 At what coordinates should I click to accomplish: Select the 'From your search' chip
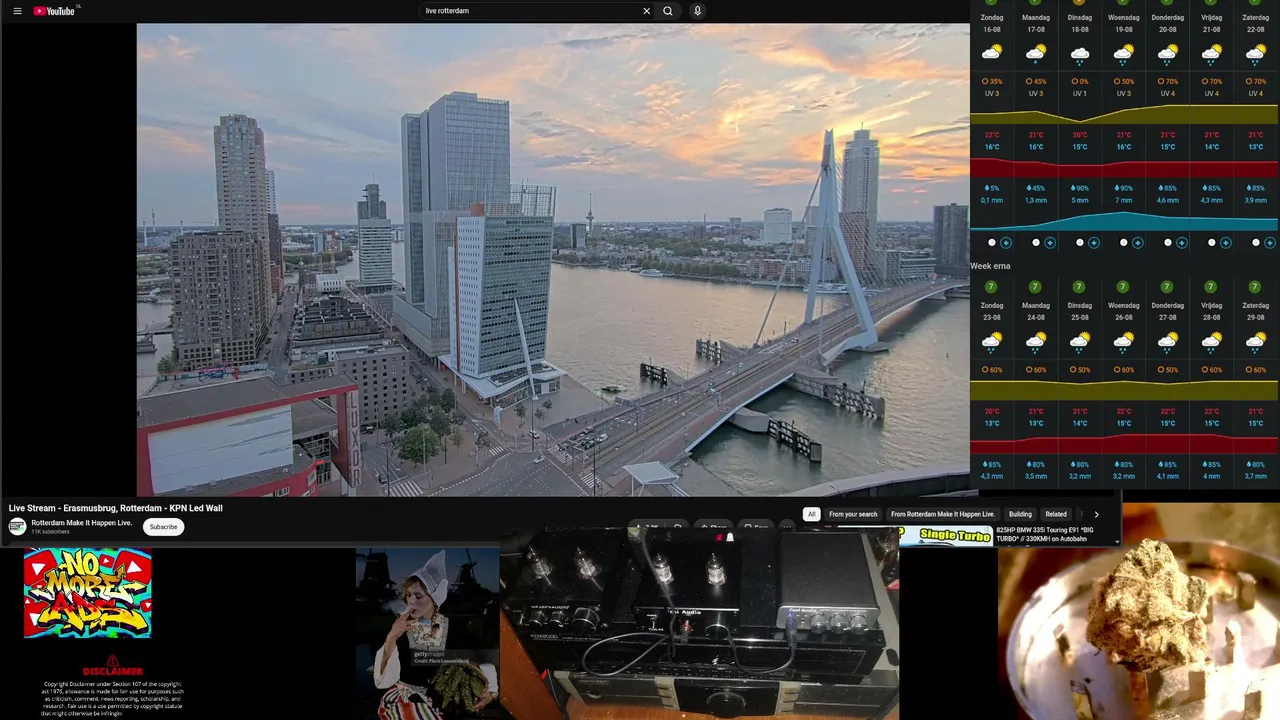point(853,514)
